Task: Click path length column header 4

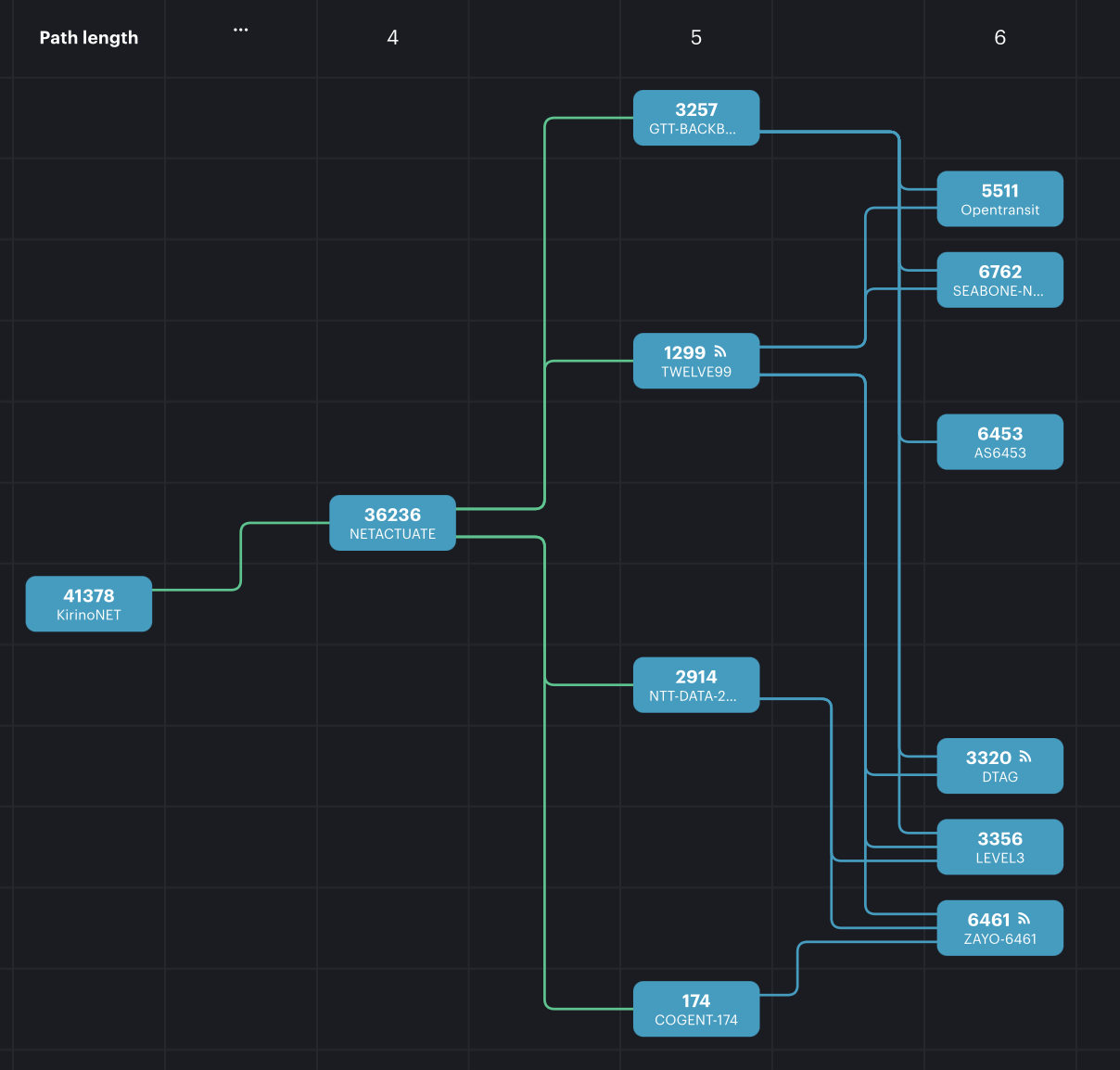Action: point(392,38)
